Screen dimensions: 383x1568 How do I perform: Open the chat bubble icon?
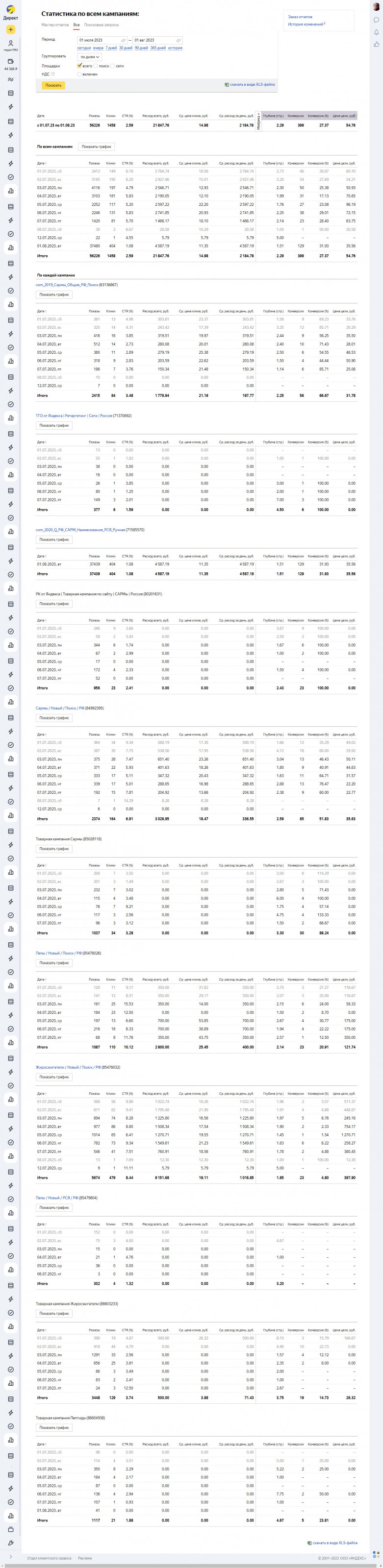(x=376, y=20)
